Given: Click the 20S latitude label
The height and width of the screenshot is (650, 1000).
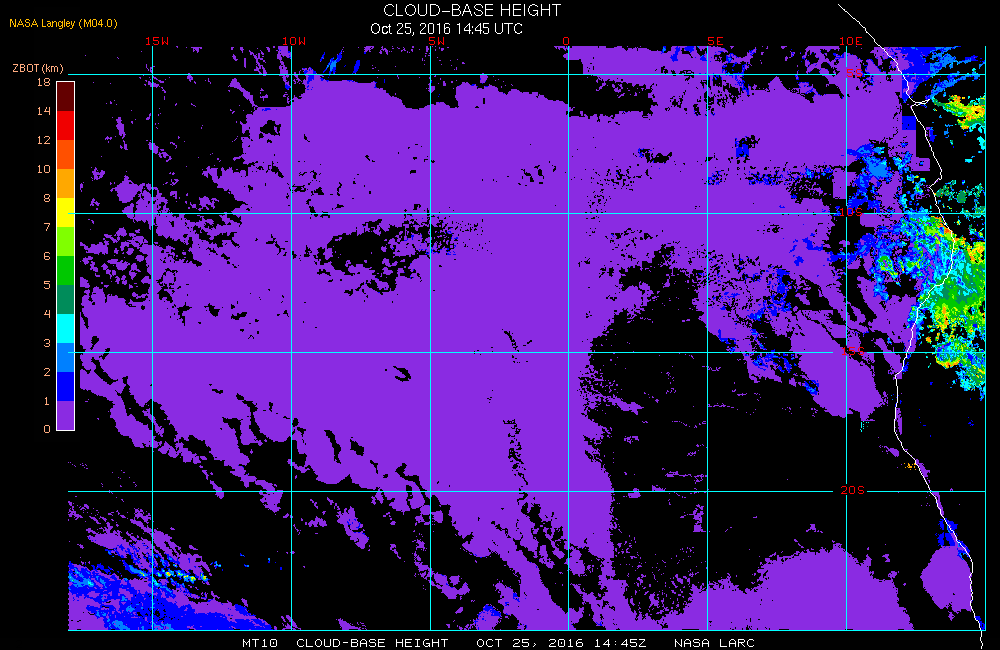Looking at the screenshot, I should point(853,490).
